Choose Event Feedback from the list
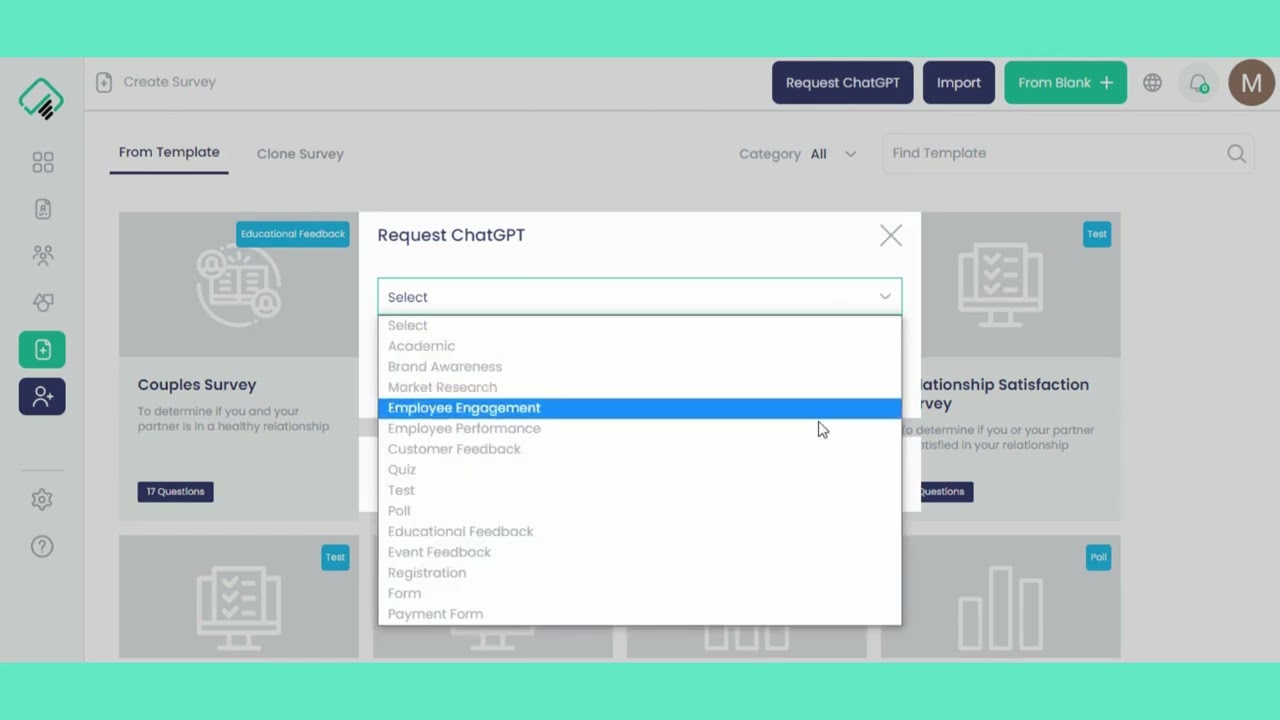This screenshot has height=720, width=1280. click(640, 552)
